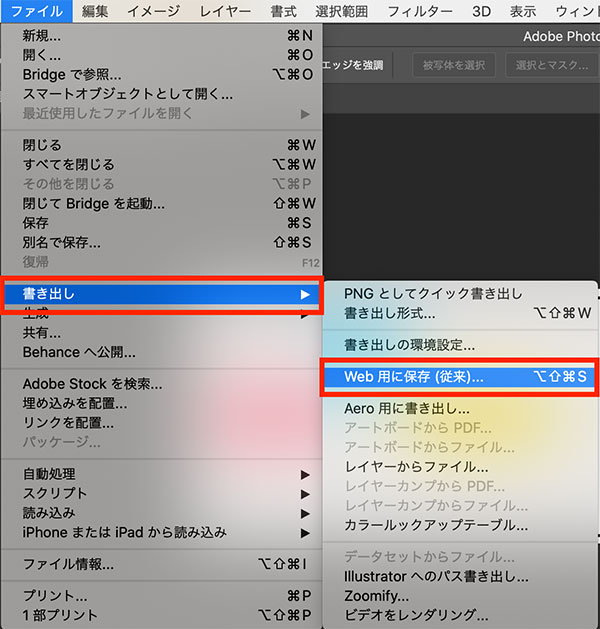Expand the 読み込み submenu
The width and height of the screenshot is (600, 629).
[162, 513]
